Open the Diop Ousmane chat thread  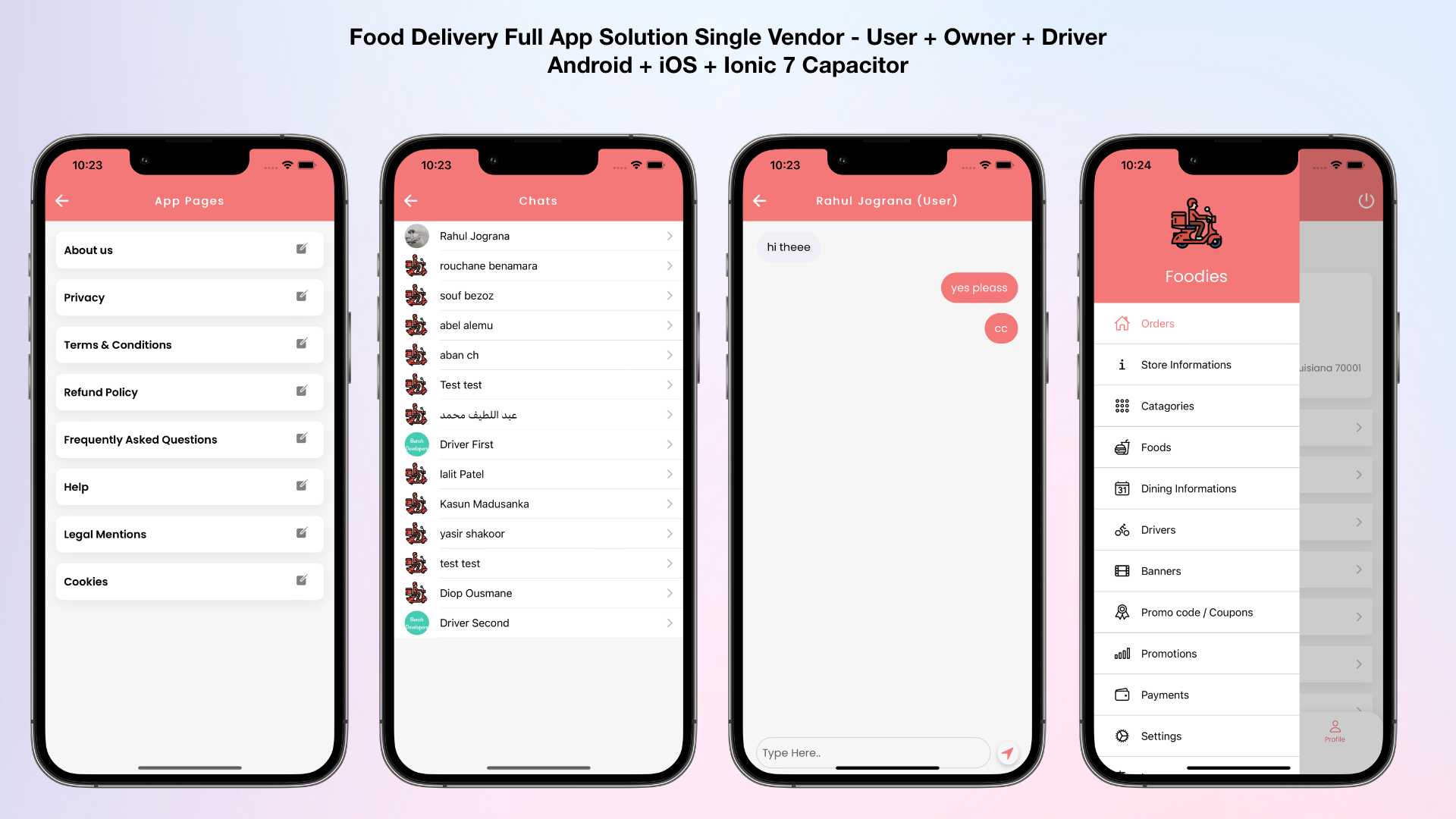pos(540,592)
